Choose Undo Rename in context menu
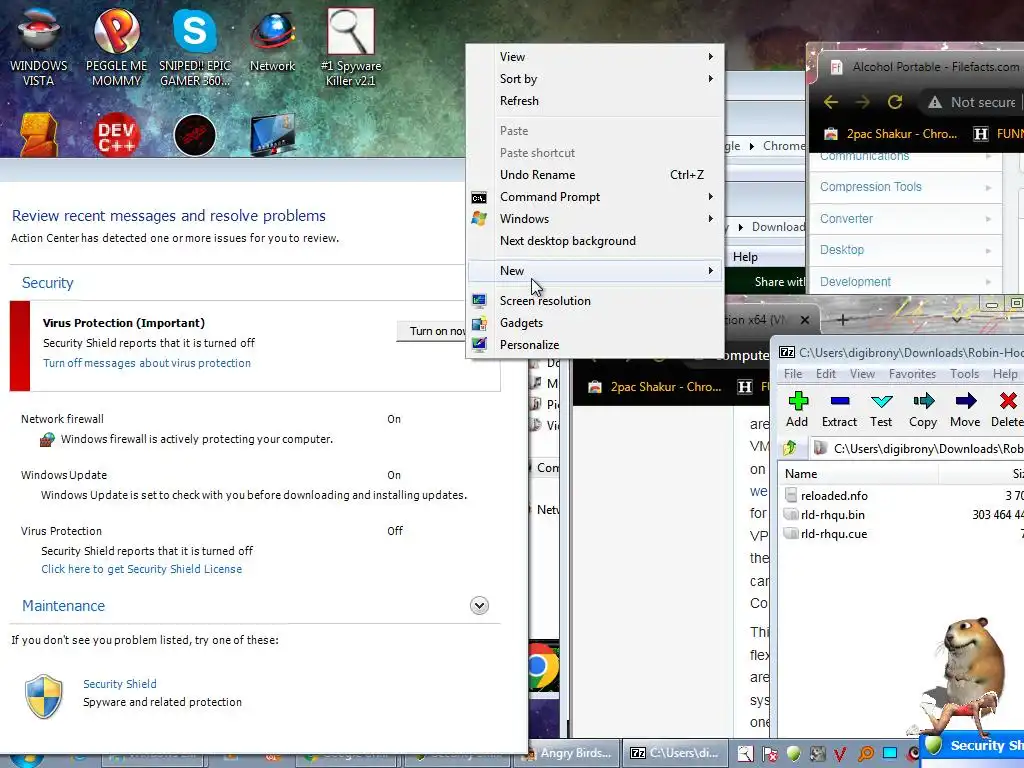 point(595,174)
